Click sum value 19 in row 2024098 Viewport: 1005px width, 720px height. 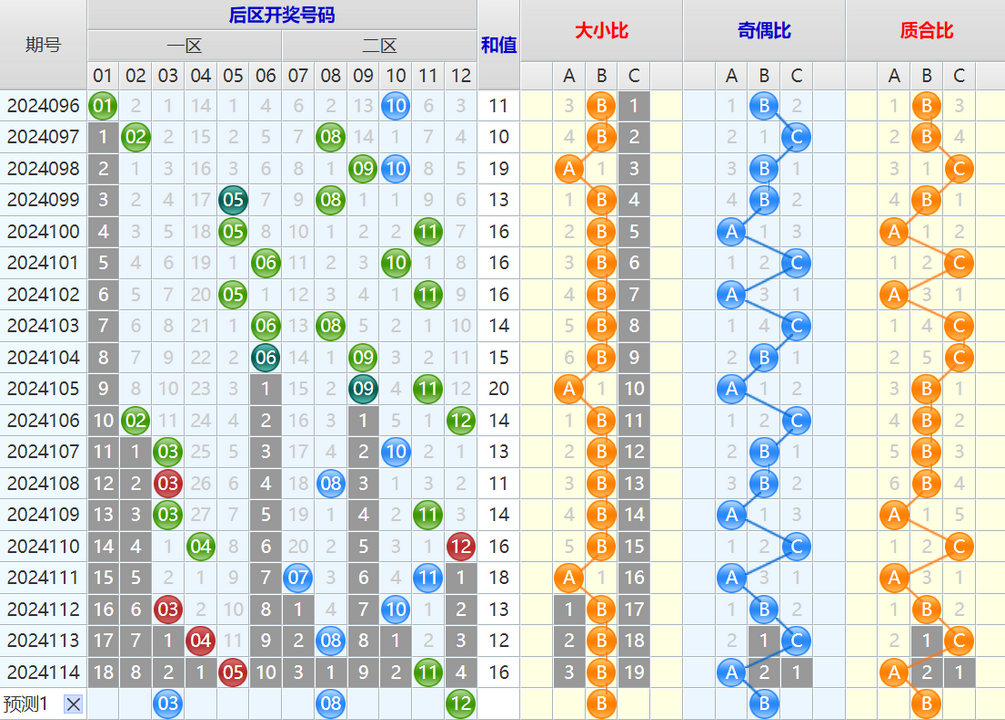tap(499, 169)
